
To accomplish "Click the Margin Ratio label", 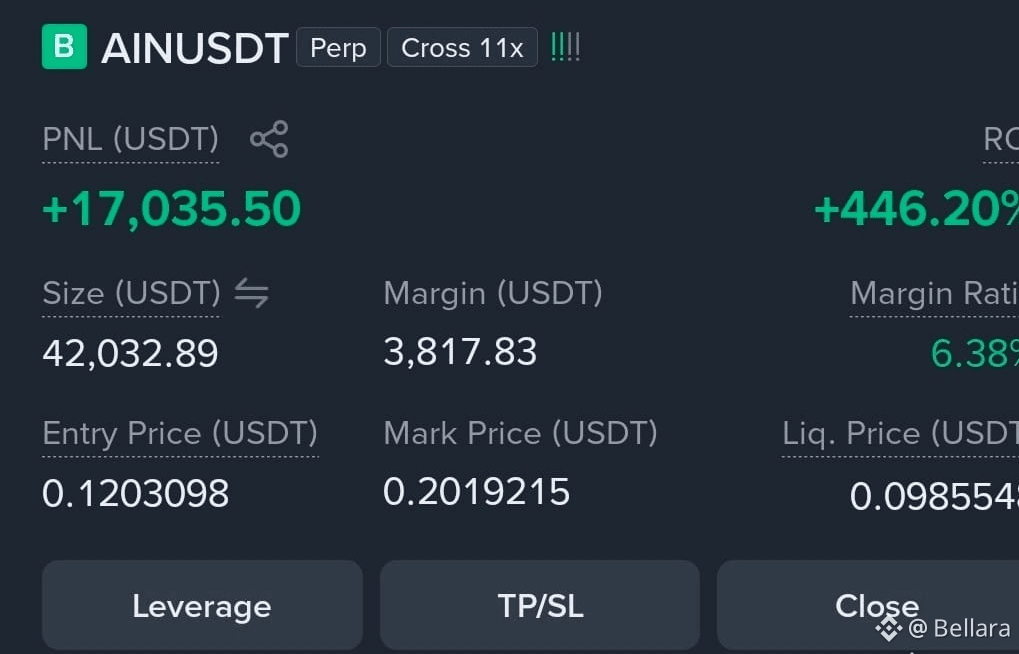I will (935, 293).
